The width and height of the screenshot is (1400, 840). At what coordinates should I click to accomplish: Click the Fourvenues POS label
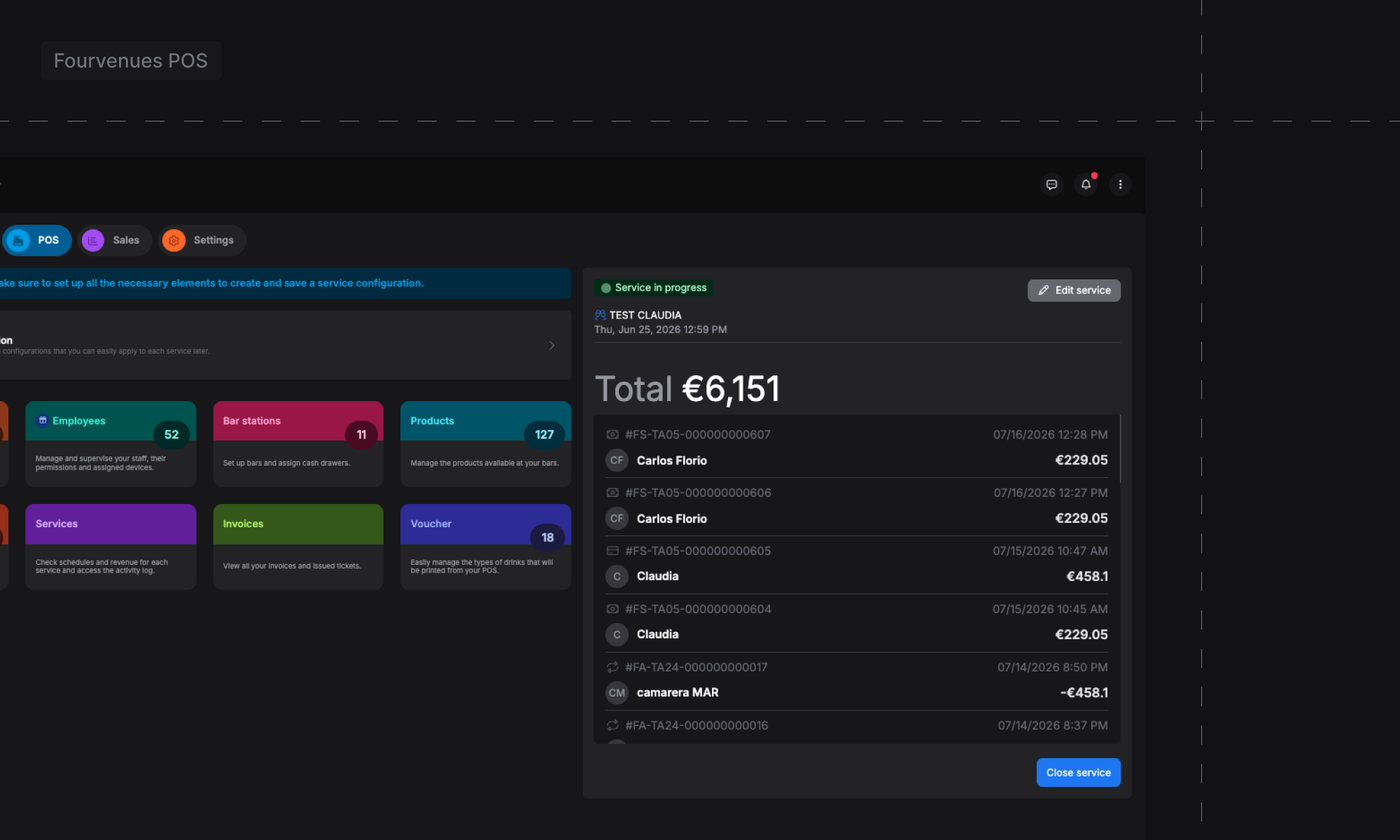(x=131, y=61)
